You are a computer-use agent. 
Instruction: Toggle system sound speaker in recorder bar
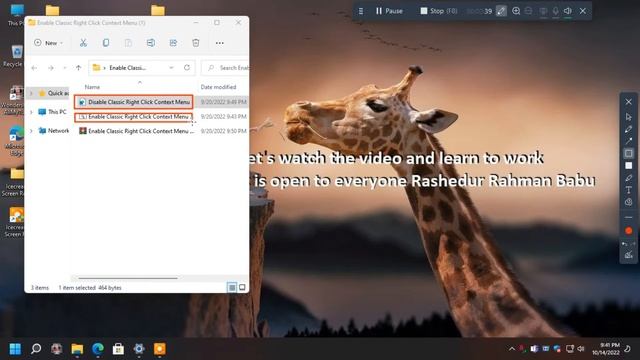[x=568, y=11]
